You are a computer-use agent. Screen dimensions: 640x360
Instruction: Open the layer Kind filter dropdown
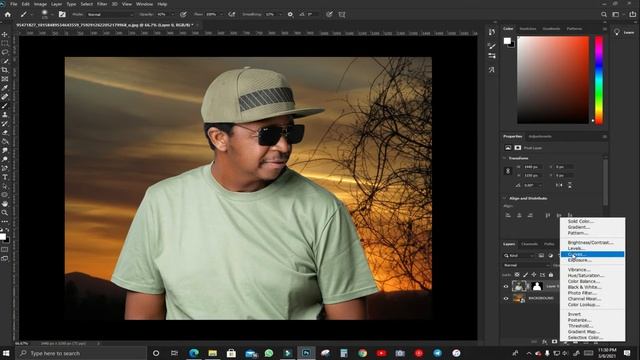tap(519, 256)
